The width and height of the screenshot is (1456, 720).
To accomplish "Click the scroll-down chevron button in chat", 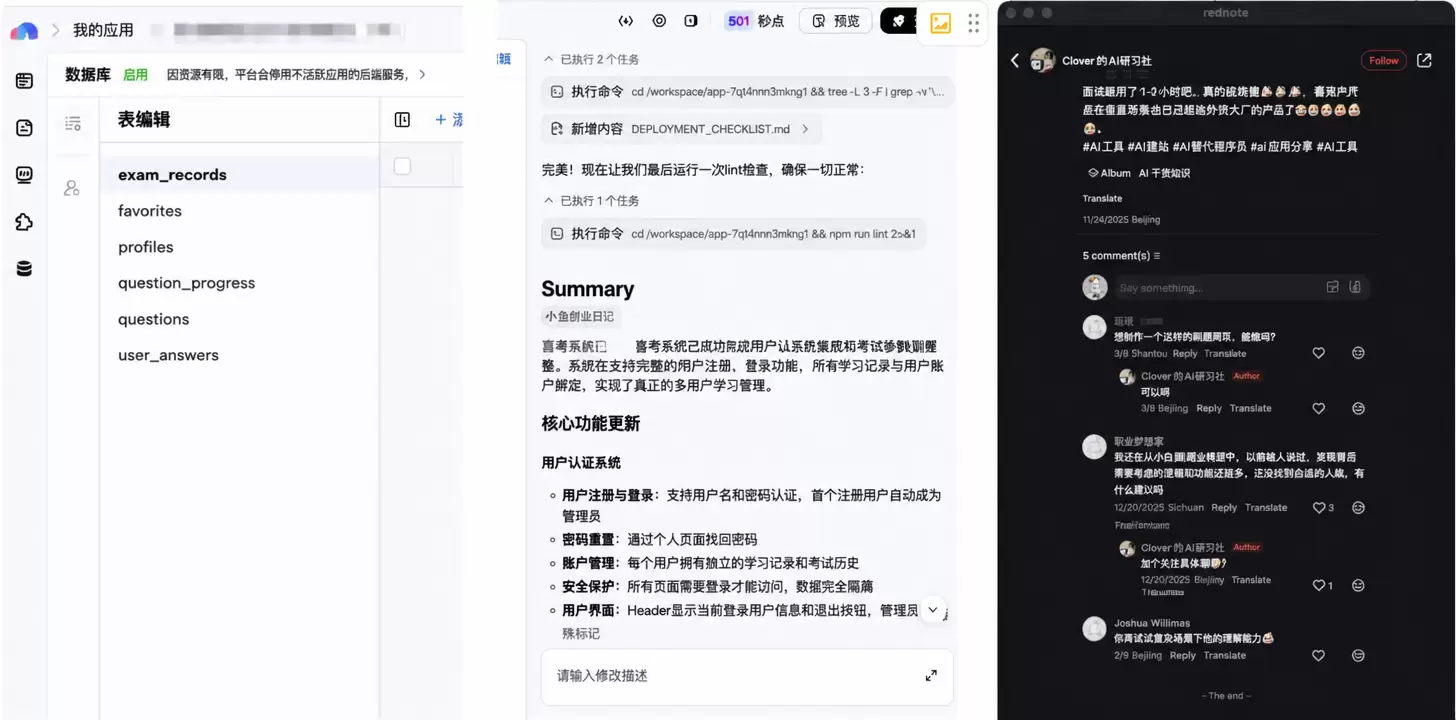I will [x=933, y=609].
